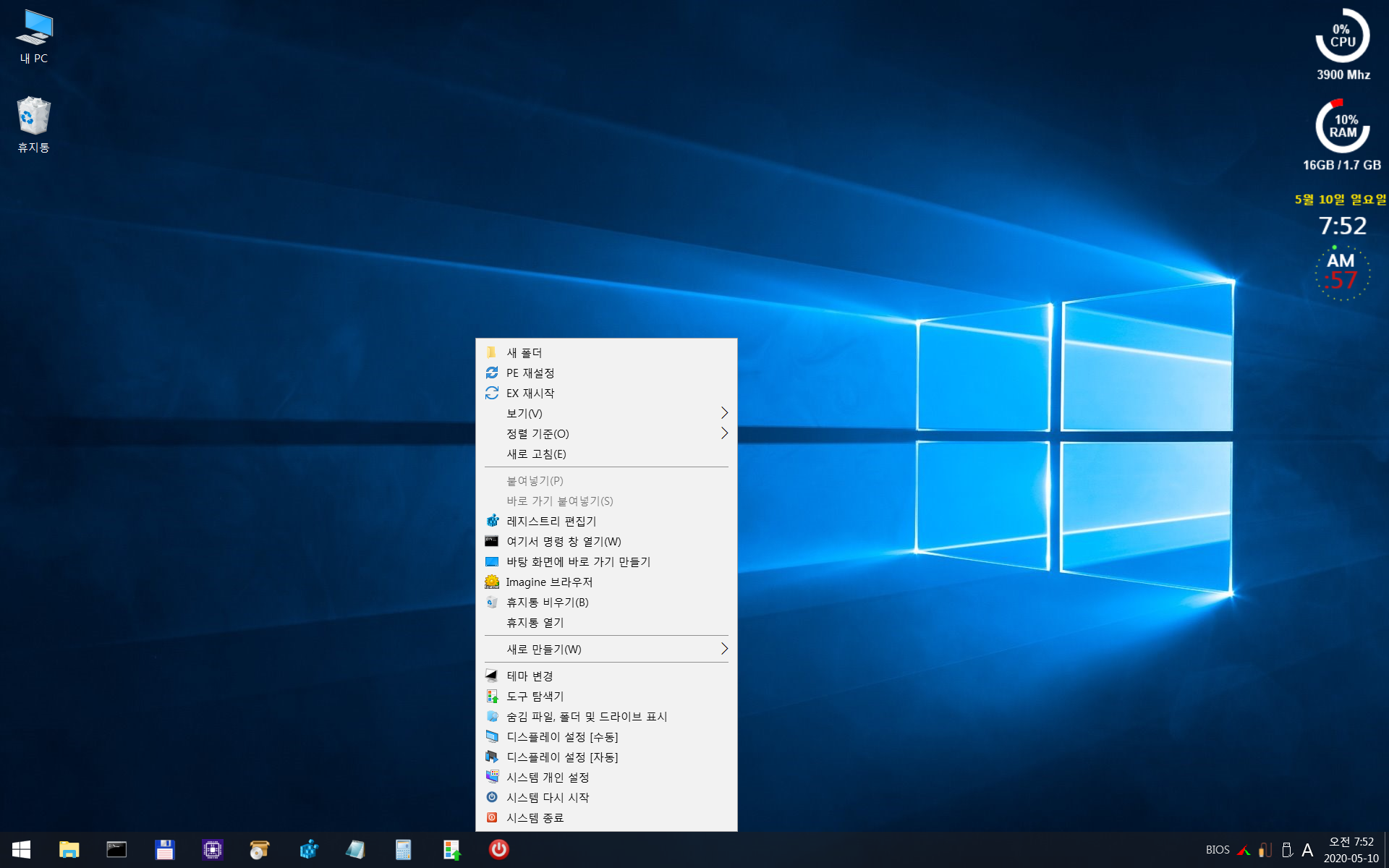Choose 바탕 화면에 바로 가기 만들기
This screenshot has width=1389, height=868.
606,561
